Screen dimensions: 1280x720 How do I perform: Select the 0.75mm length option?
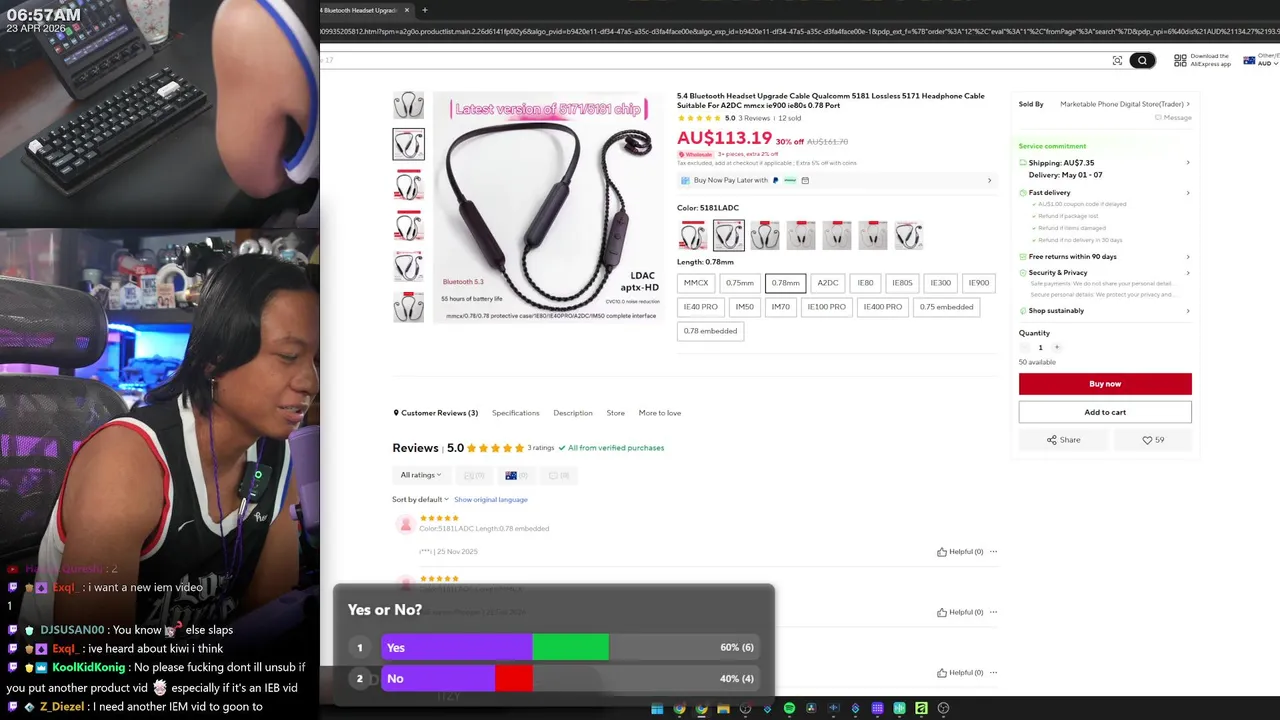click(740, 283)
